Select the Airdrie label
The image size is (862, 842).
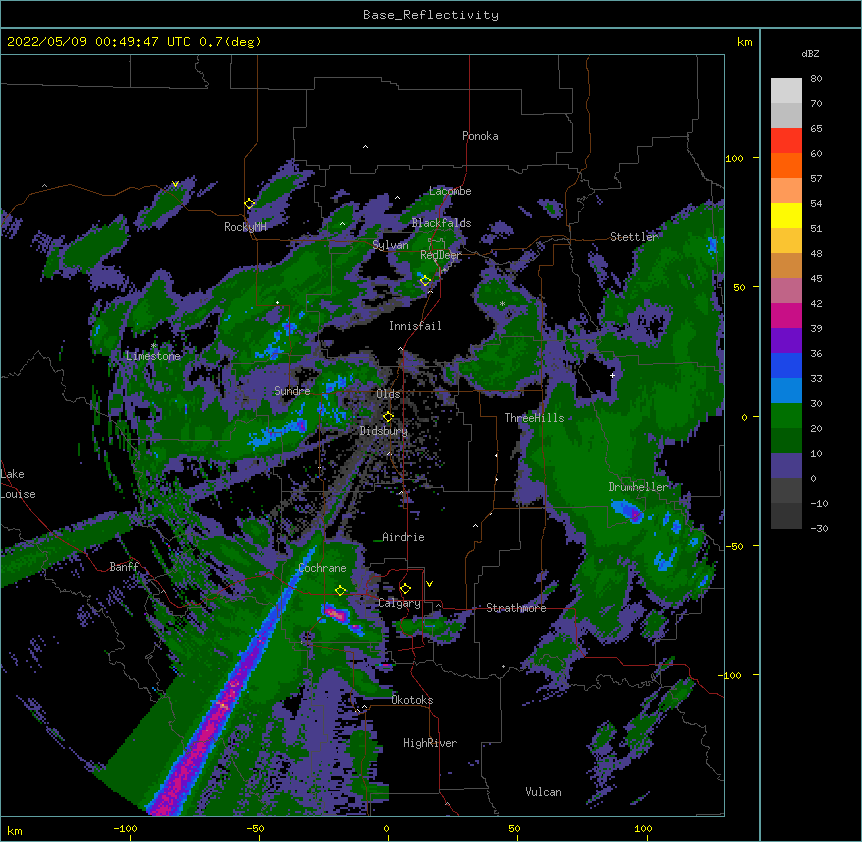[403, 537]
